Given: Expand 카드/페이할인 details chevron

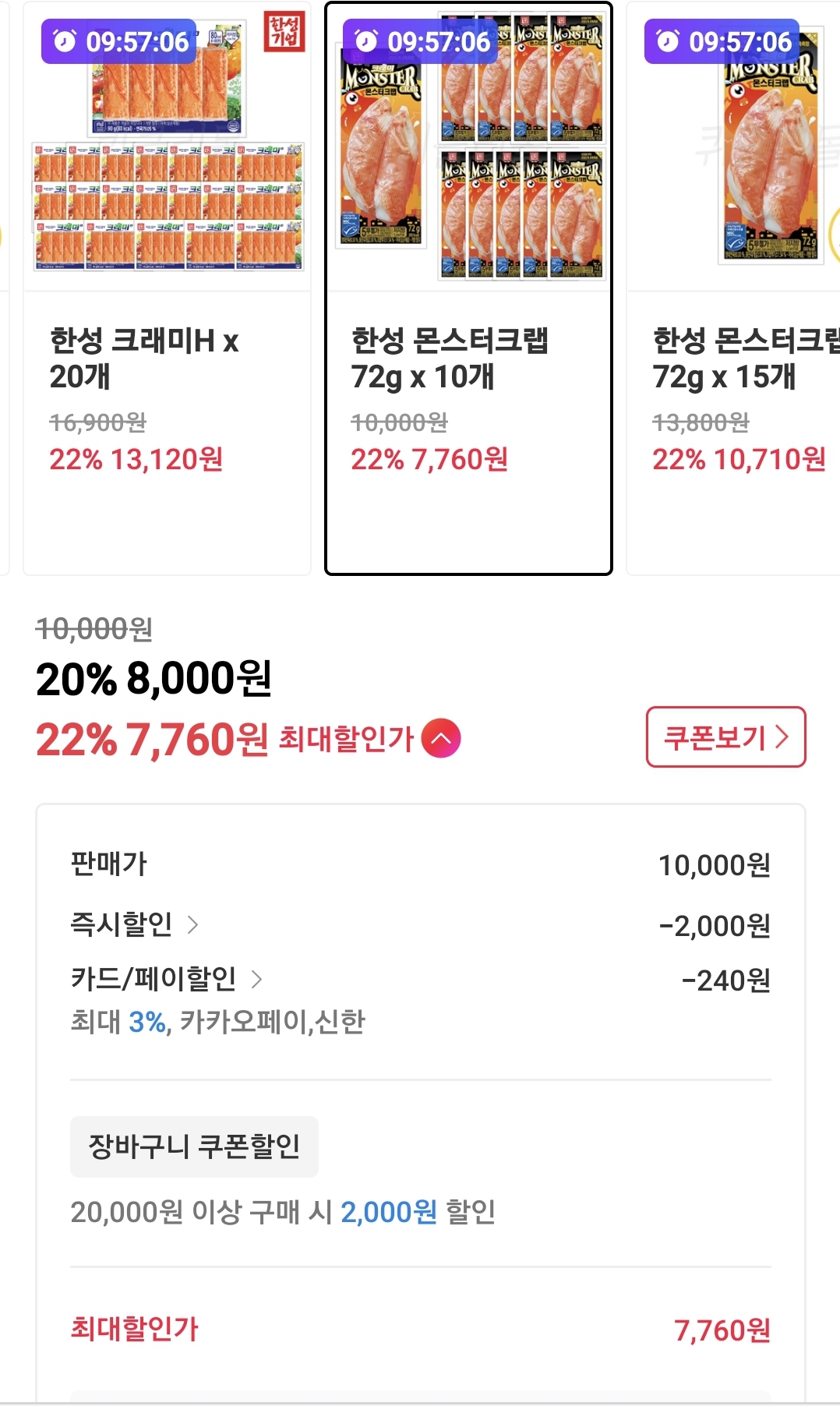Looking at the screenshot, I should coord(256,979).
